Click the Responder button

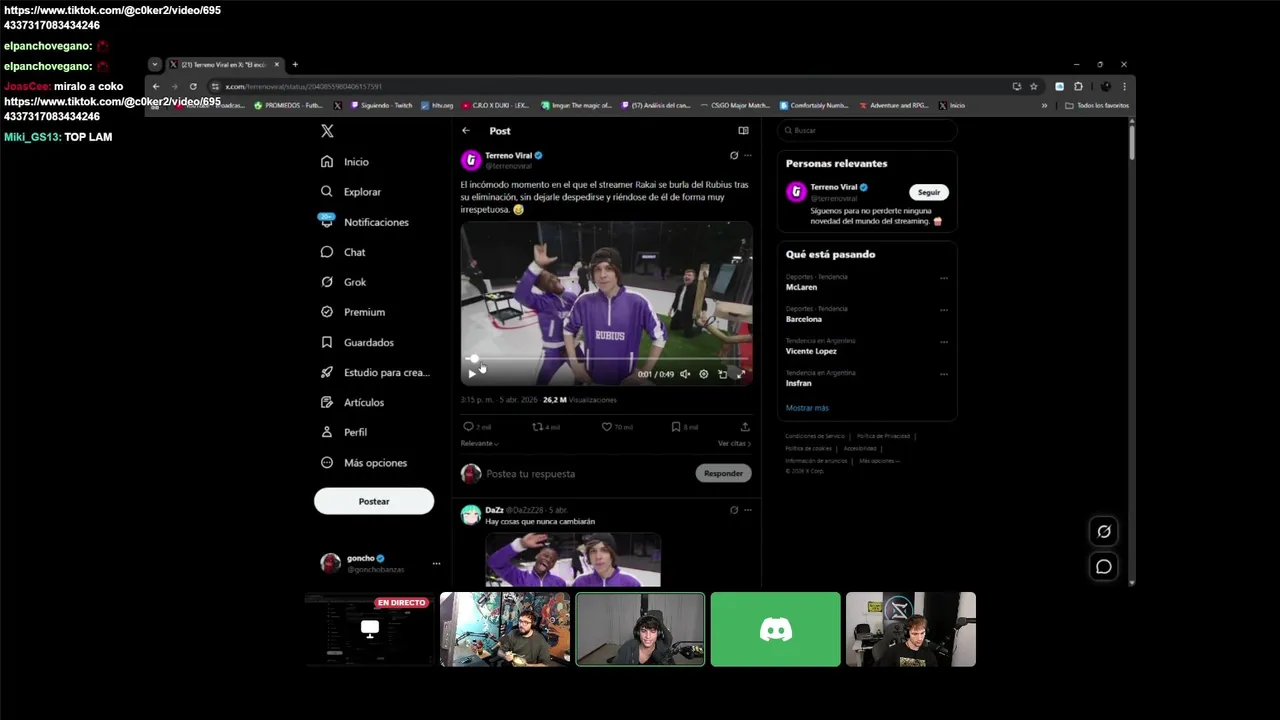(723, 473)
